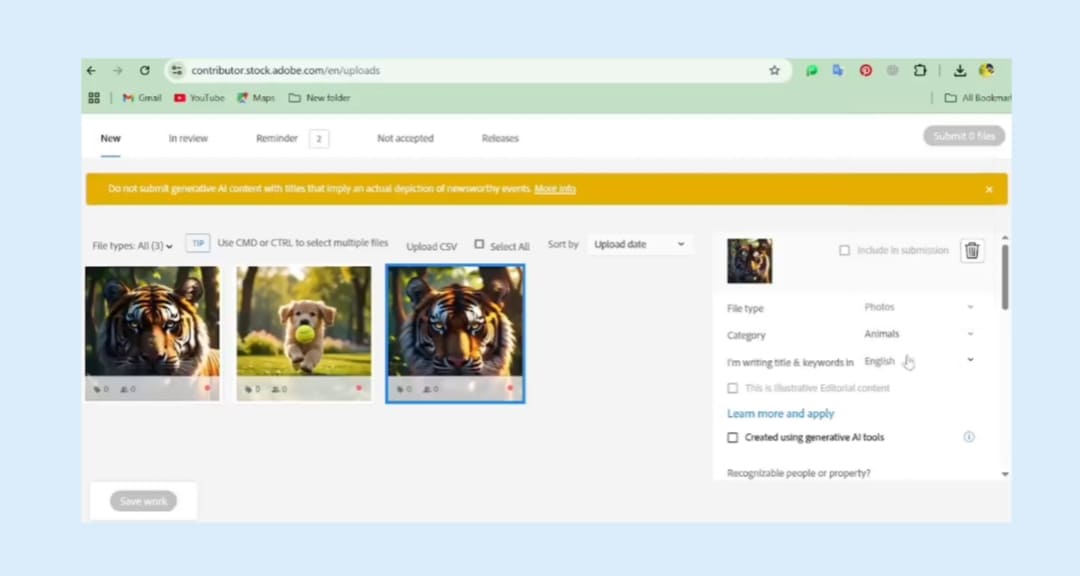1080x576 pixels.
Task: Switch to the In review tab
Action: tap(188, 138)
